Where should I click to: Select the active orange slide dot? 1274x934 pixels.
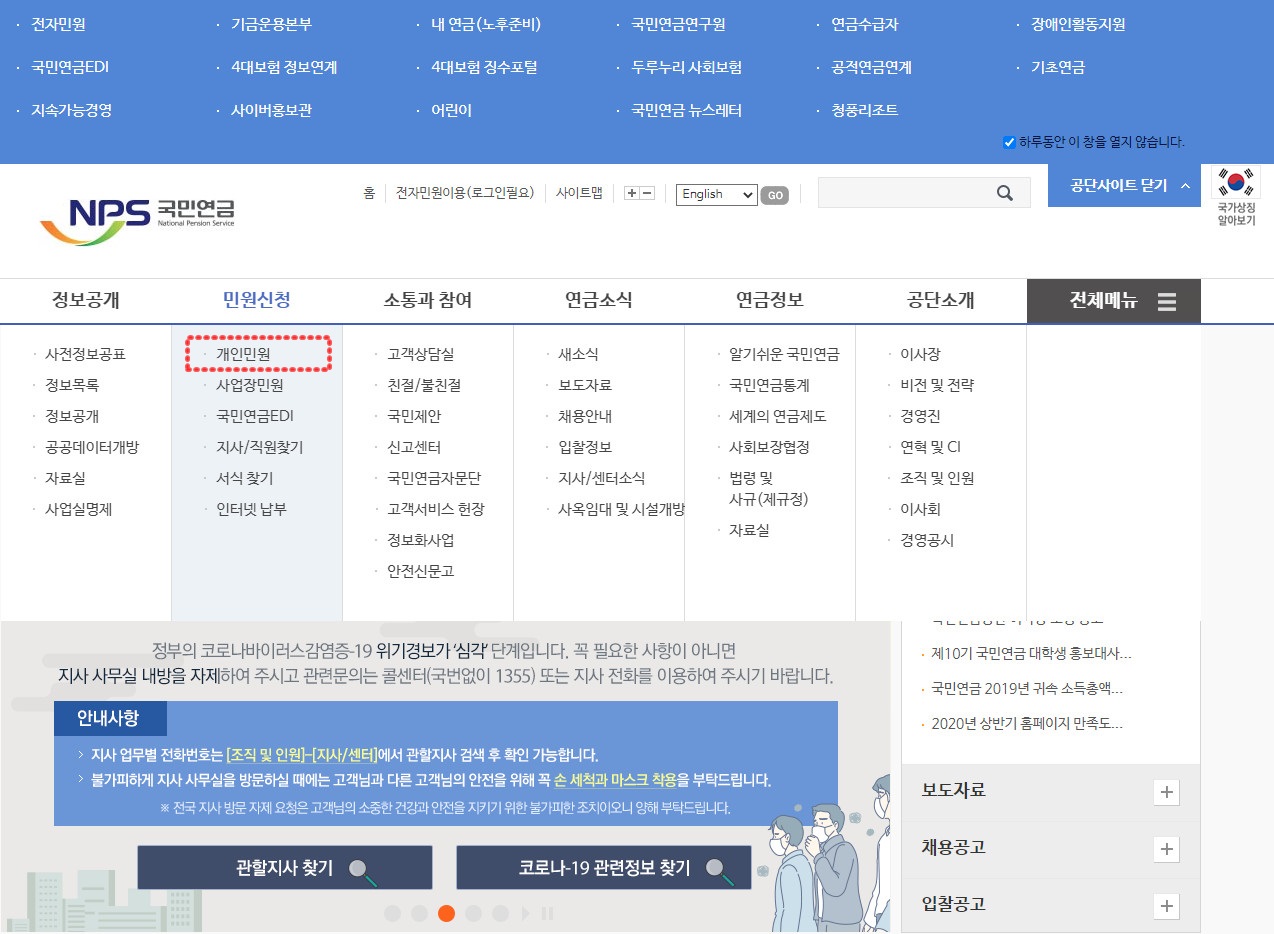tap(446, 913)
